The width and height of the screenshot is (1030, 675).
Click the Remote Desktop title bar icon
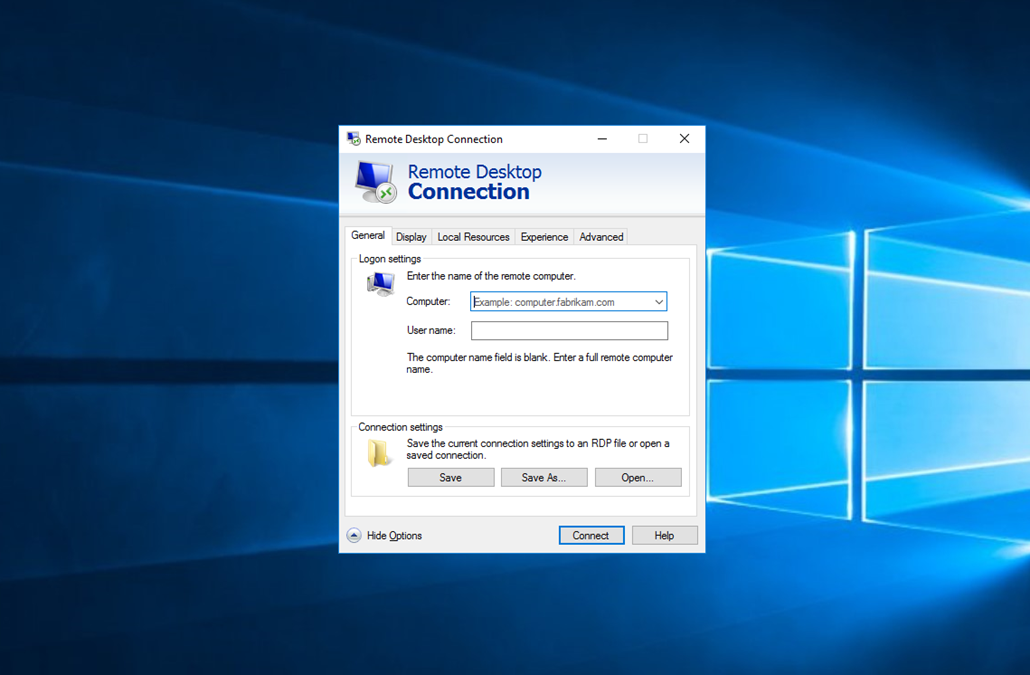click(353, 139)
